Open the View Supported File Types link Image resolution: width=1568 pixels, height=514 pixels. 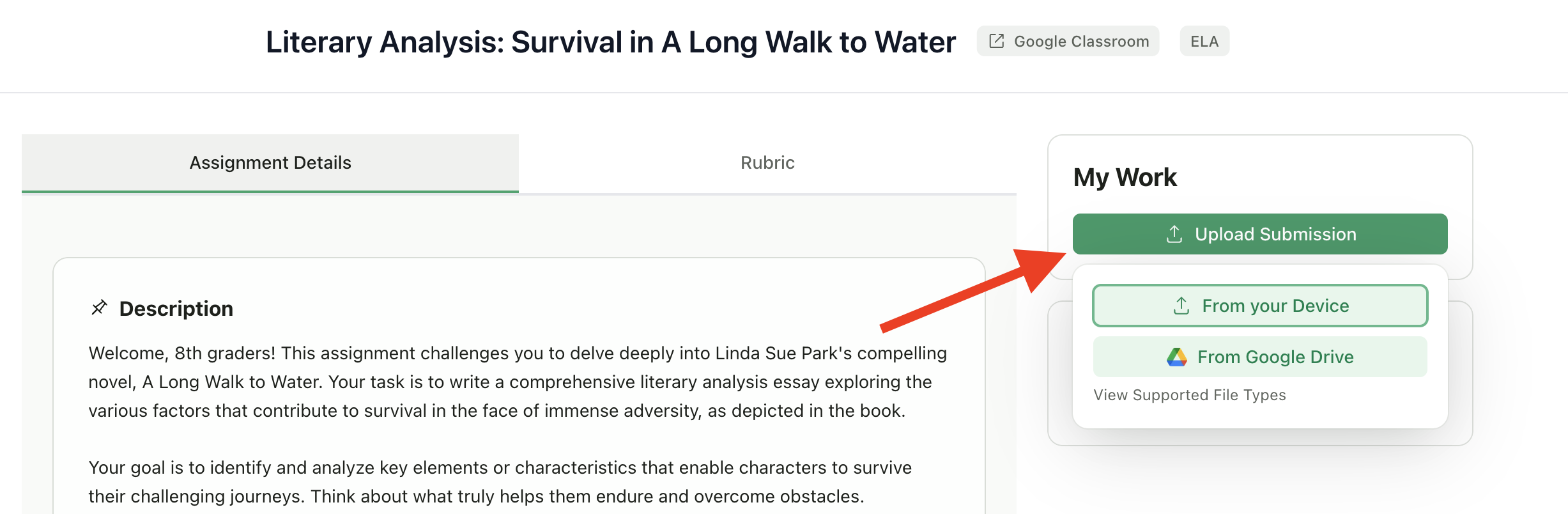pyautogui.click(x=1189, y=394)
